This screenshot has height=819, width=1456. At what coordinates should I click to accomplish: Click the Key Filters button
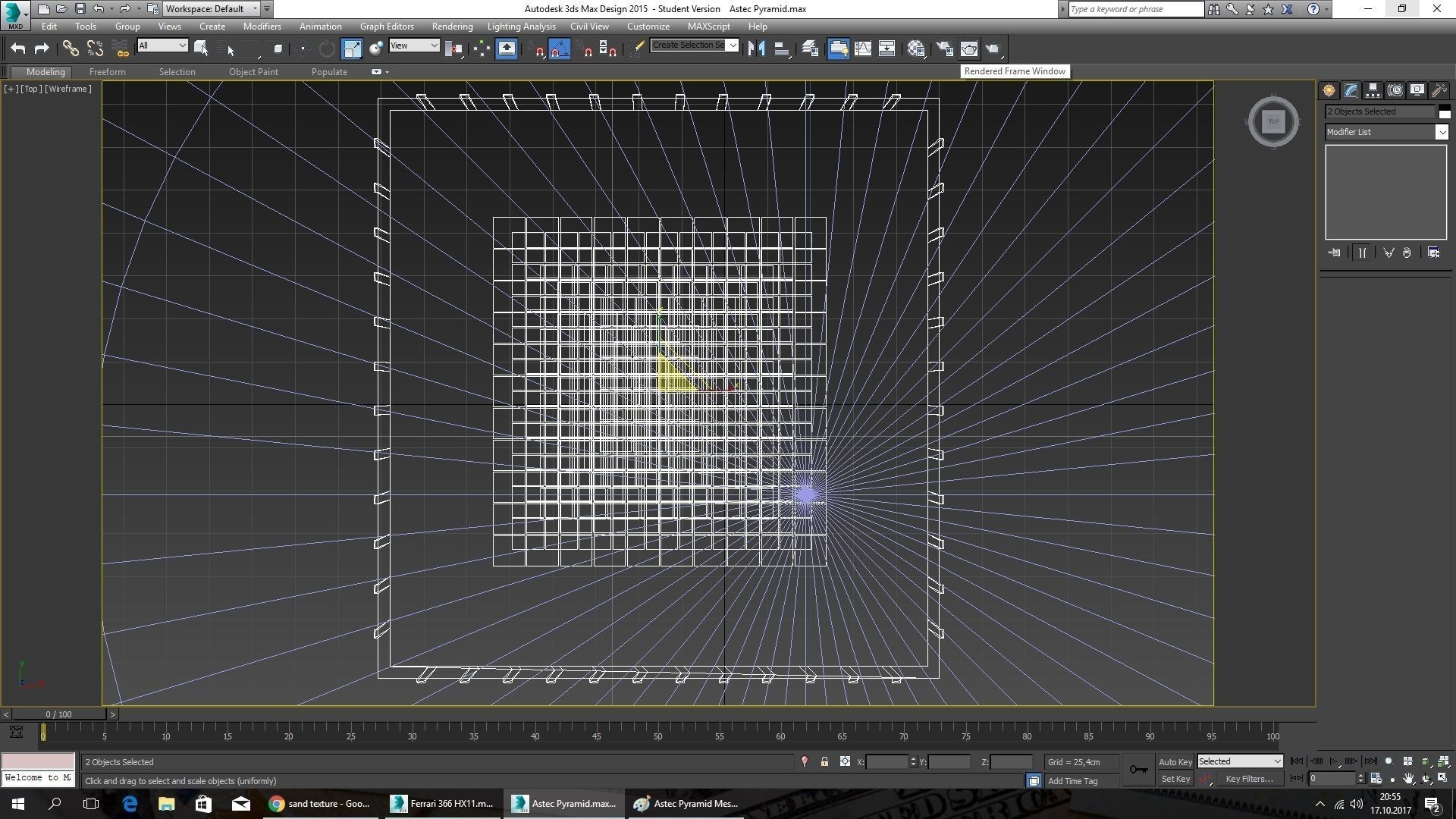(1248, 779)
